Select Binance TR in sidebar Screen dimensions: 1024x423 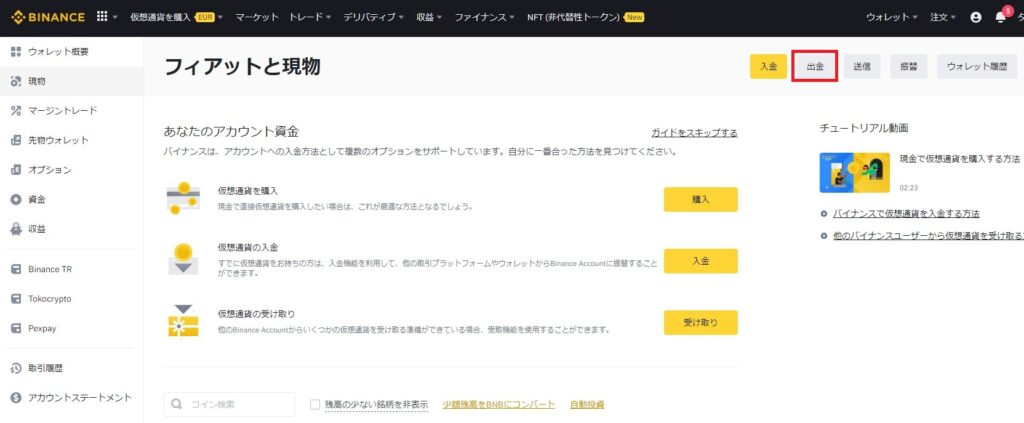[50, 269]
